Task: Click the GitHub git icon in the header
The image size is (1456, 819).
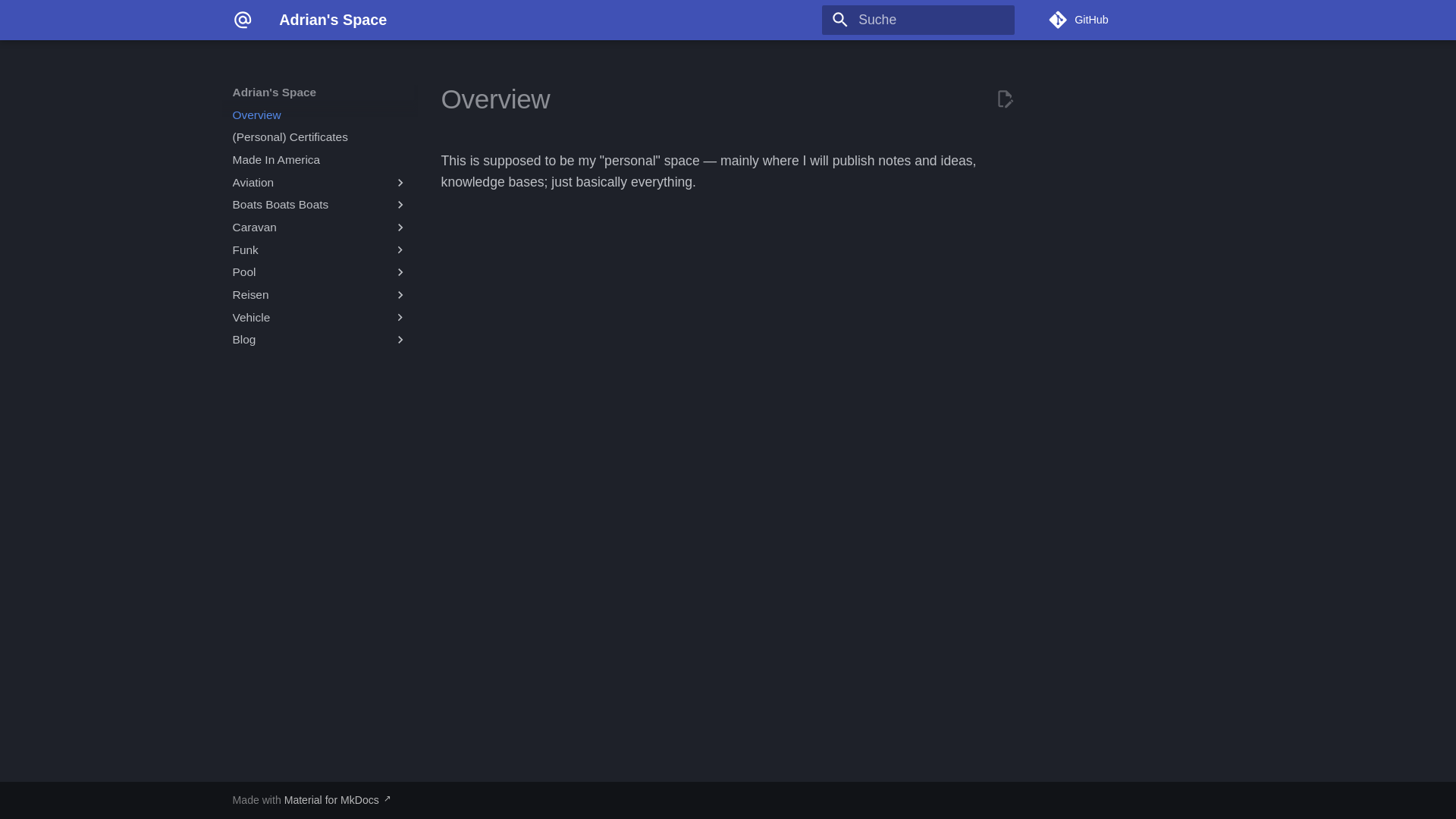Action: (x=1058, y=20)
